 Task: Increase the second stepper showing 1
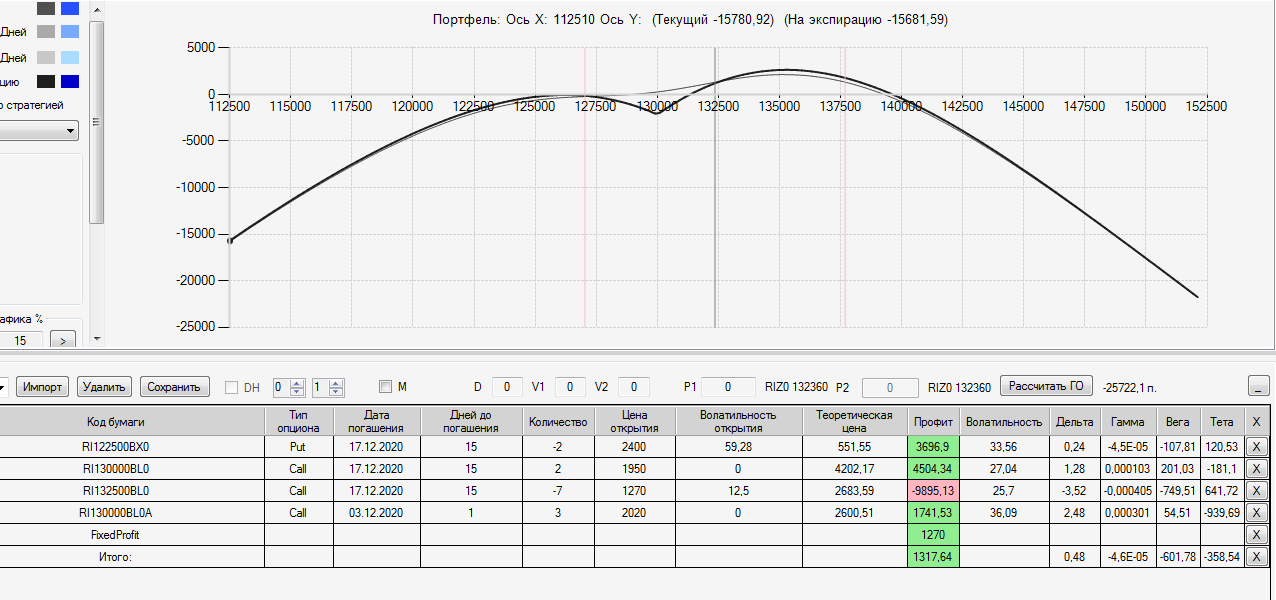click(x=336, y=383)
